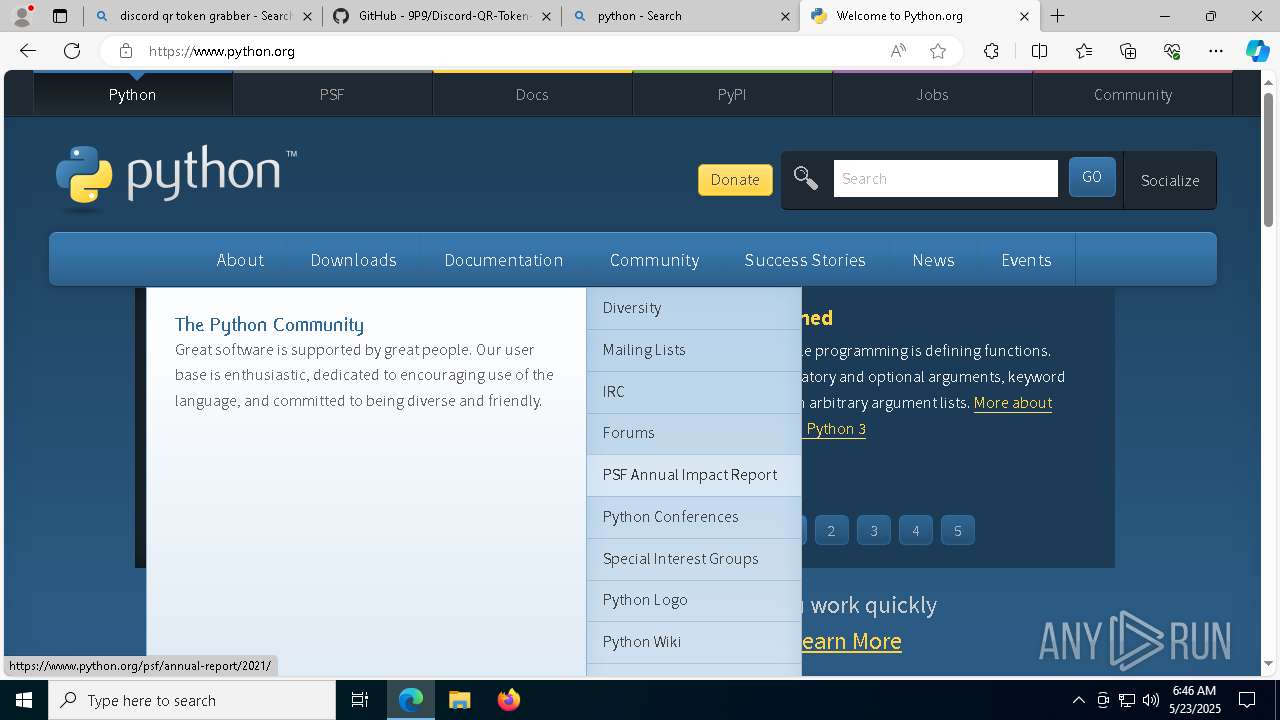Reload the python.org page
Screen dimensions: 1280x720
pyautogui.click(x=72, y=51)
